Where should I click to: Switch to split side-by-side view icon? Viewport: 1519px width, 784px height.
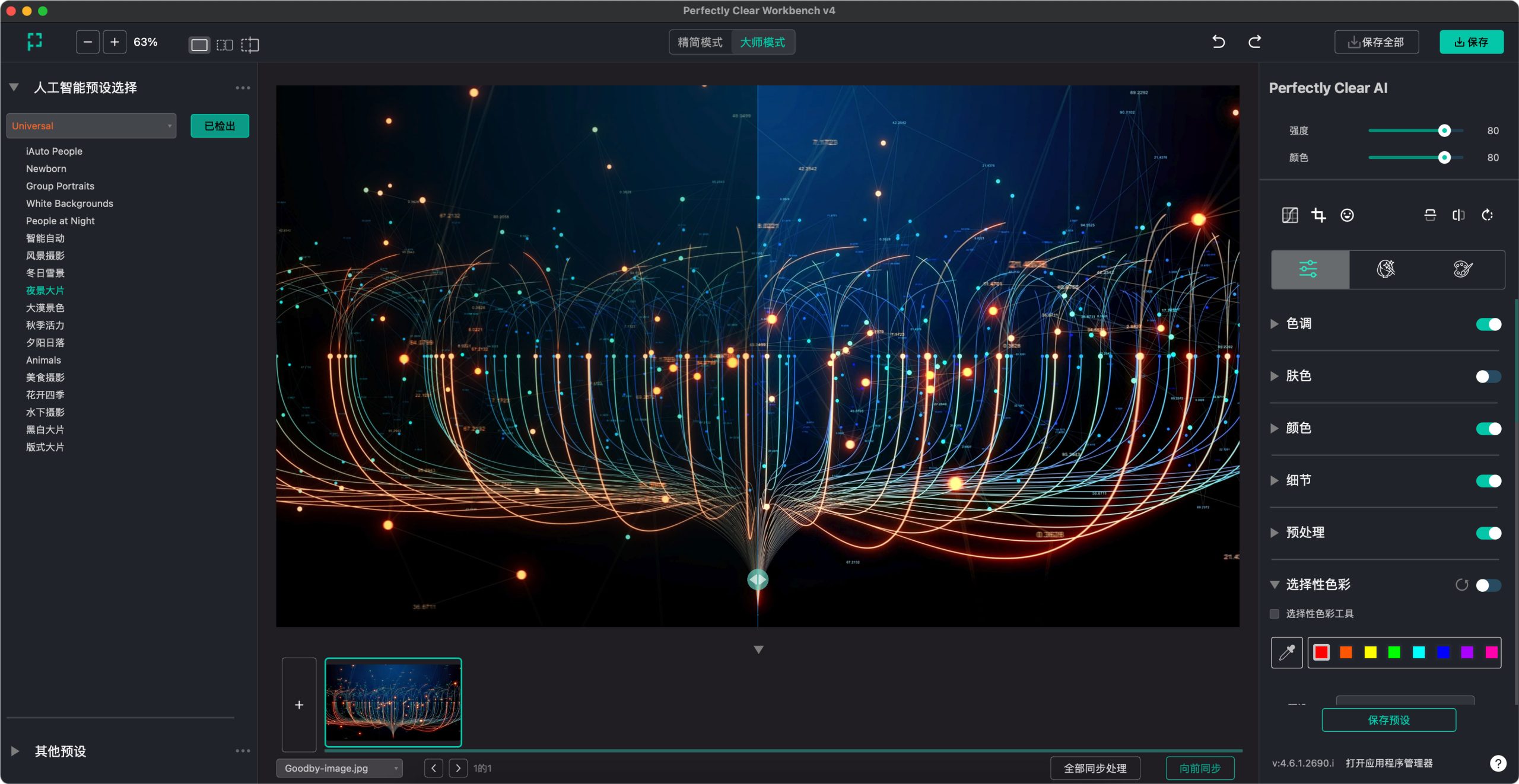[x=224, y=45]
